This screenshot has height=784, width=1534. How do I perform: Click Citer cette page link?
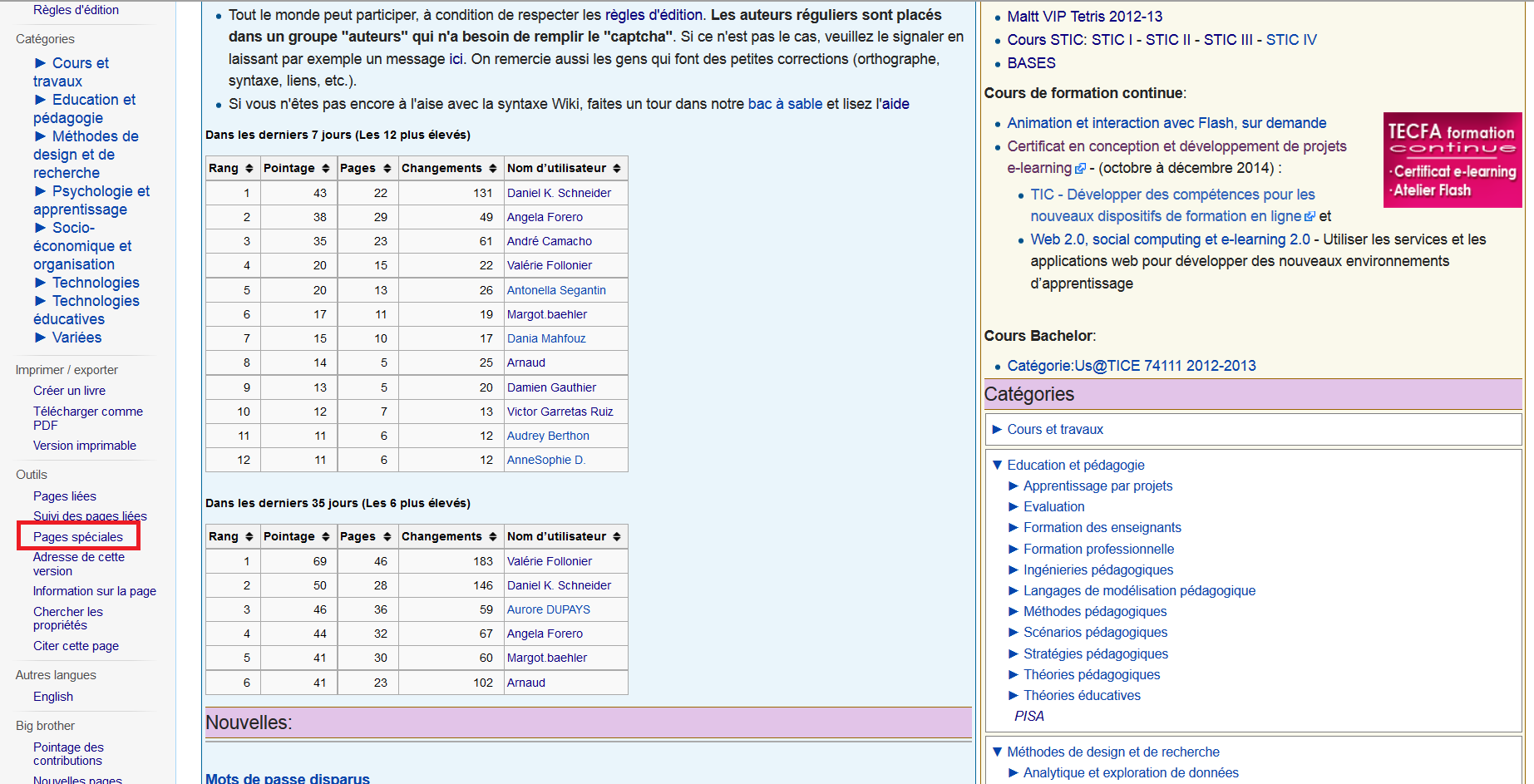(x=76, y=646)
